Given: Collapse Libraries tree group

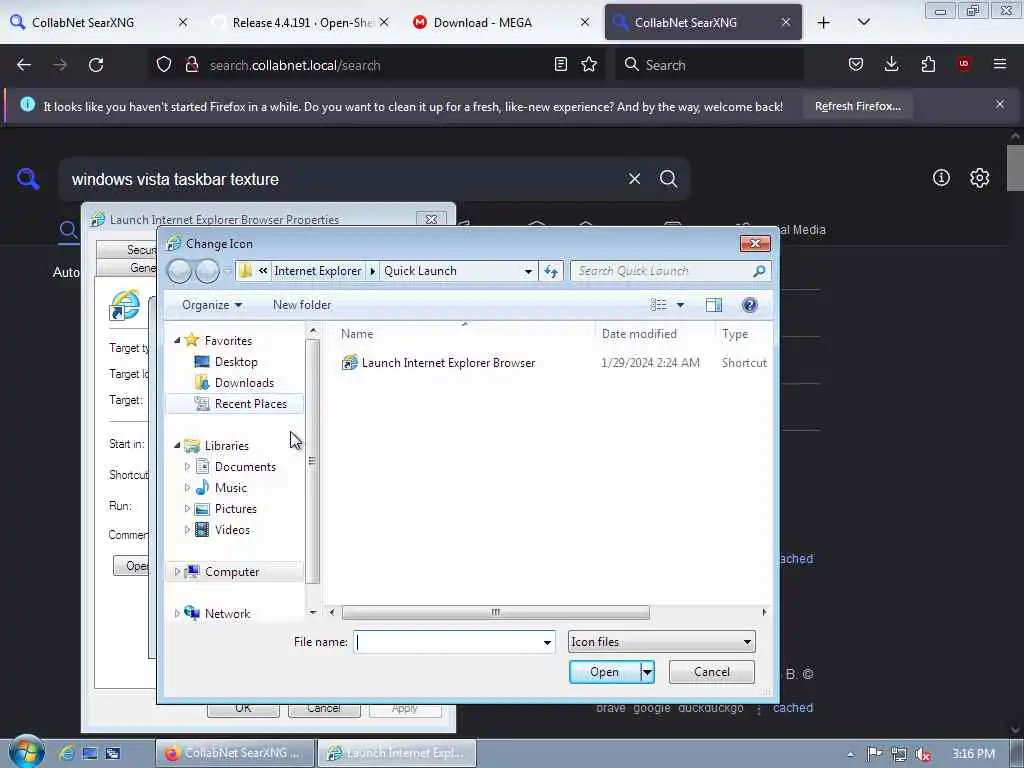Looking at the screenshot, I should pos(177,445).
